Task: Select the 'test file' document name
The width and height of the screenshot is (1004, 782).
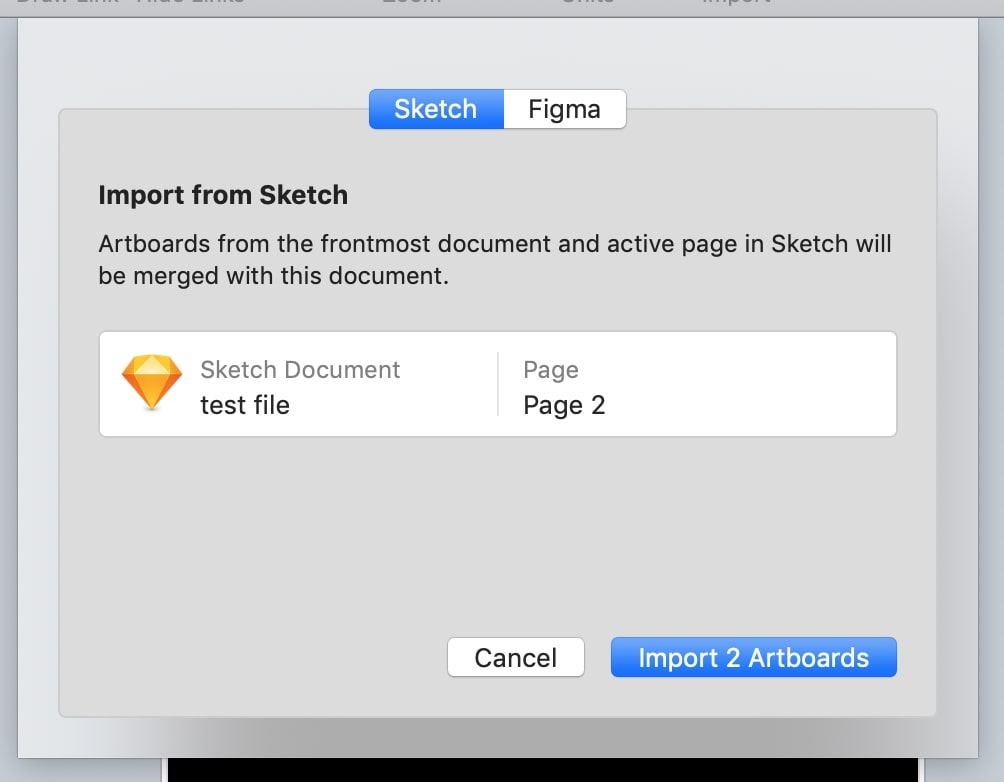Action: coord(245,405)
